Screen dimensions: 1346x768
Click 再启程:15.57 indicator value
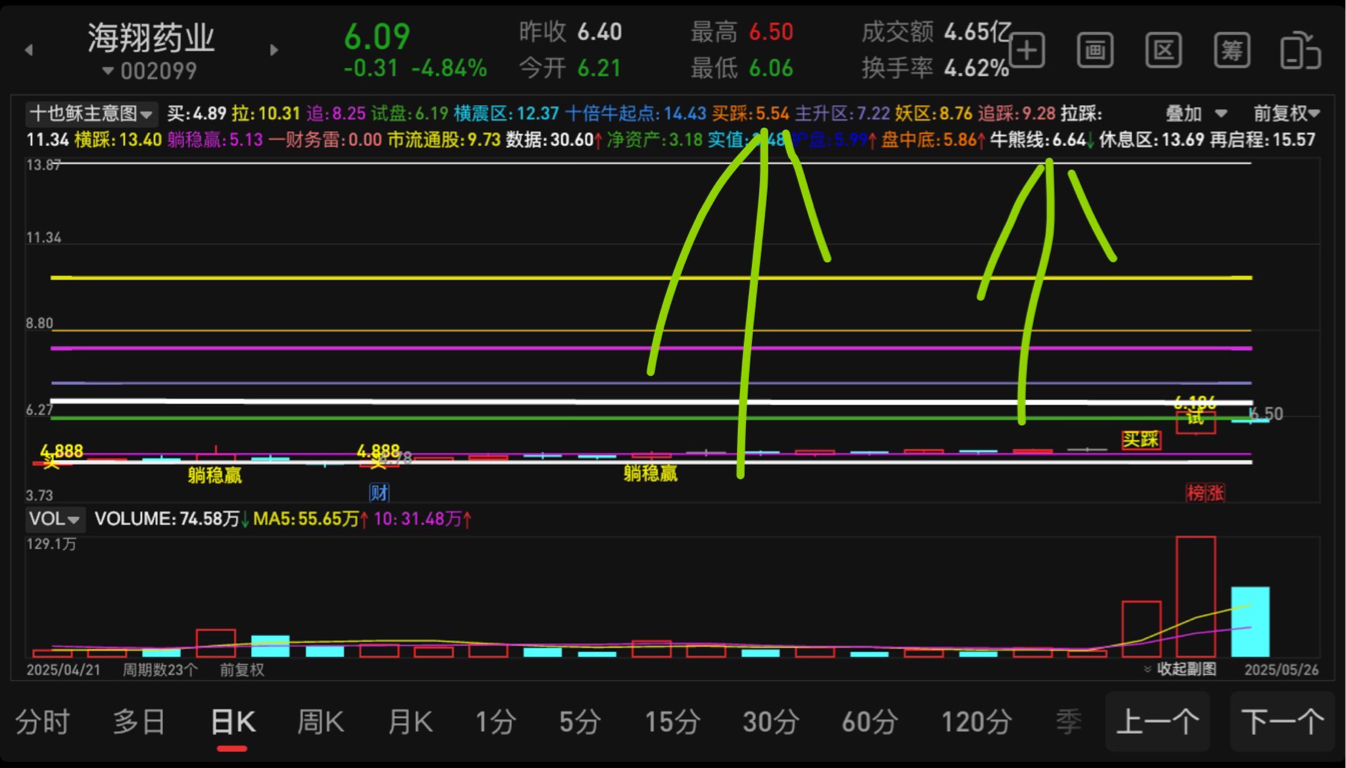point(1263,139)
